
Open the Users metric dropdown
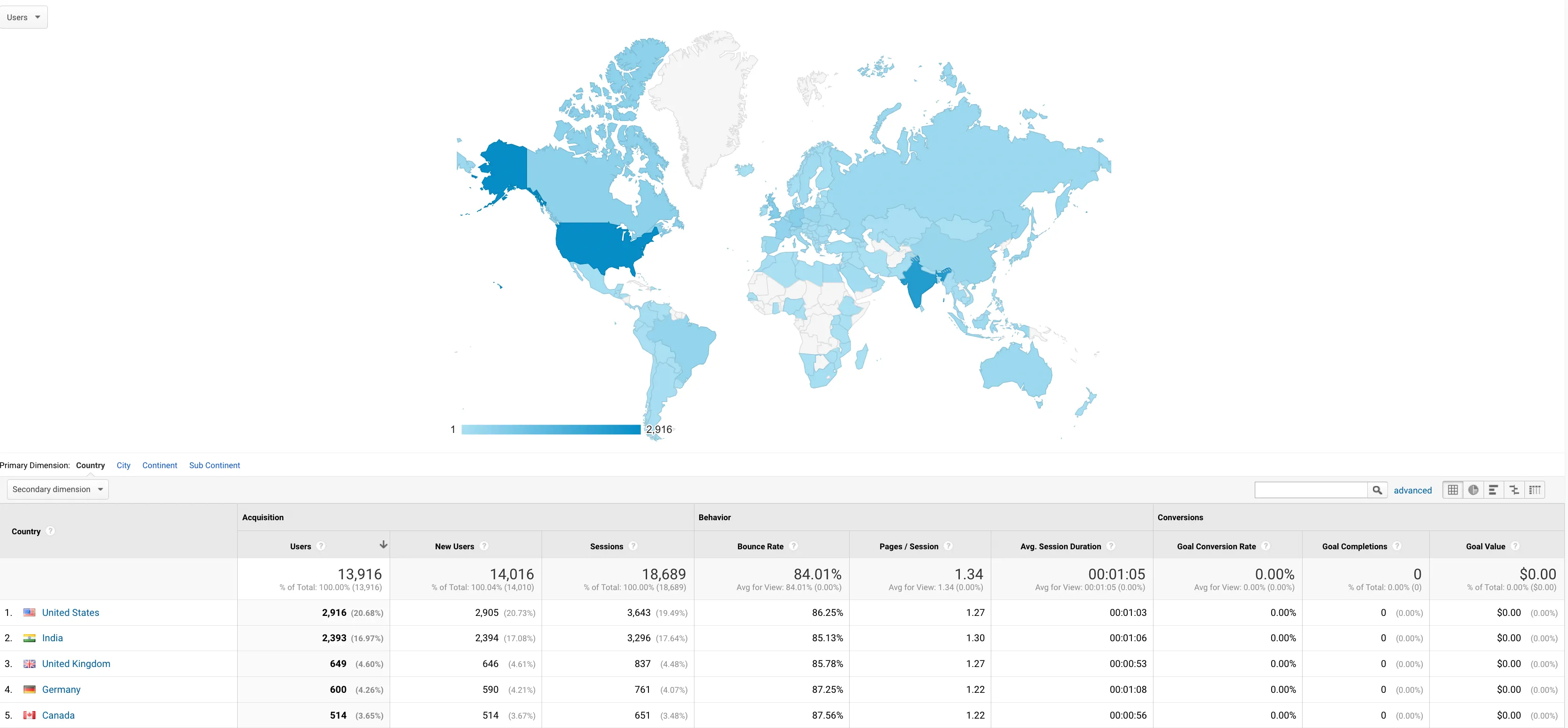pos(23,17)
